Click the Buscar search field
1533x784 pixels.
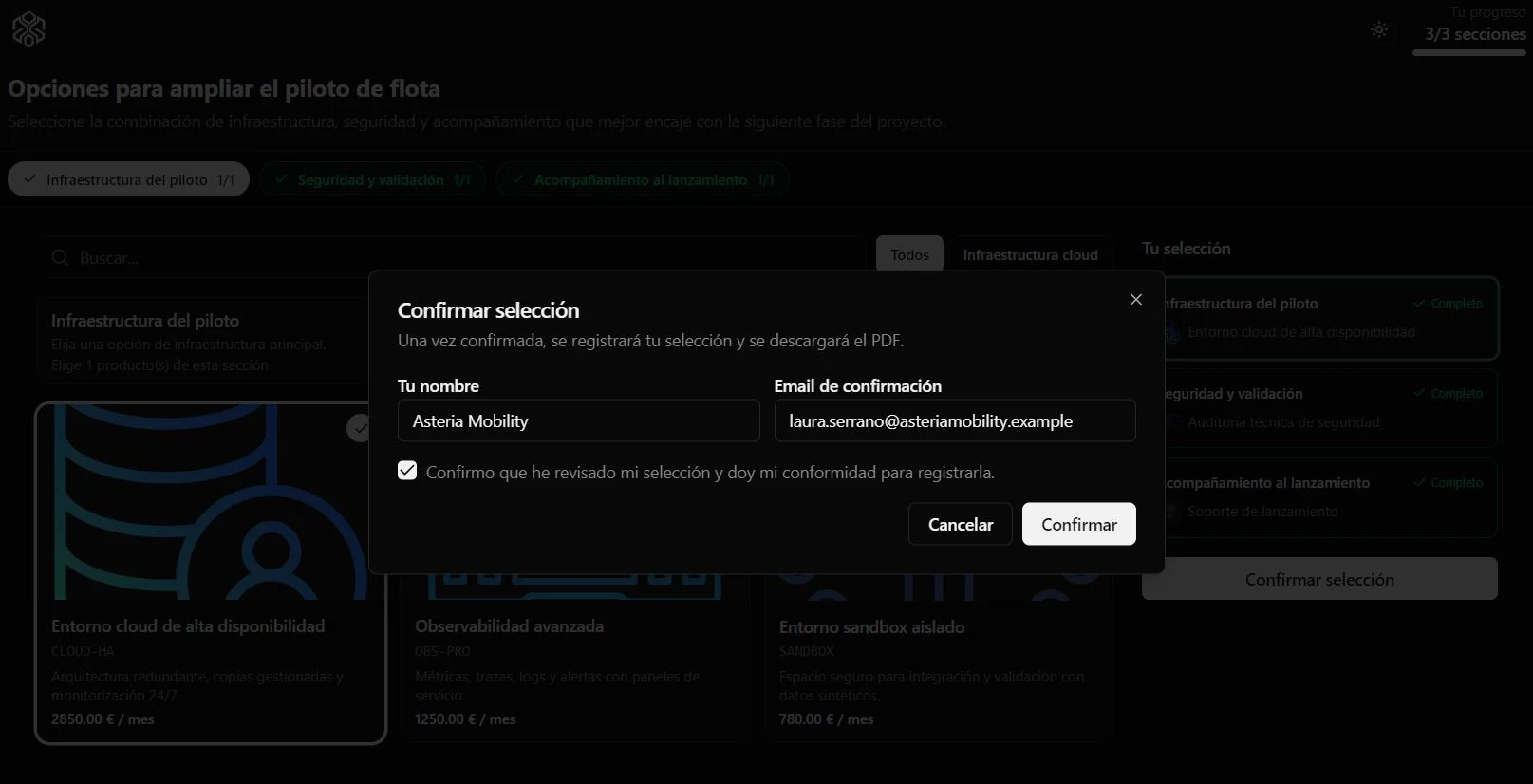coord(451,258)
